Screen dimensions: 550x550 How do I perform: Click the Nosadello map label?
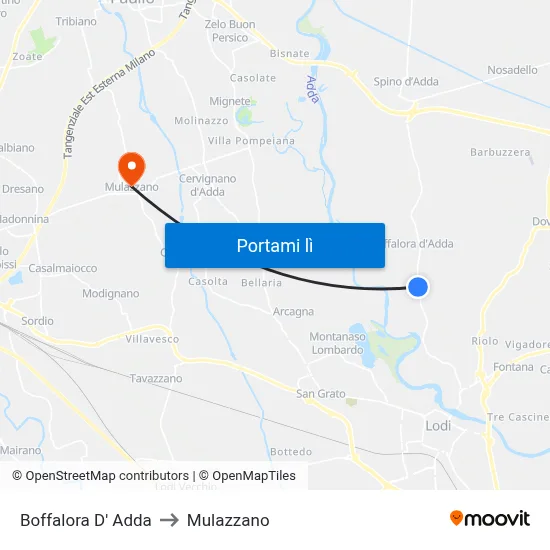512,70
